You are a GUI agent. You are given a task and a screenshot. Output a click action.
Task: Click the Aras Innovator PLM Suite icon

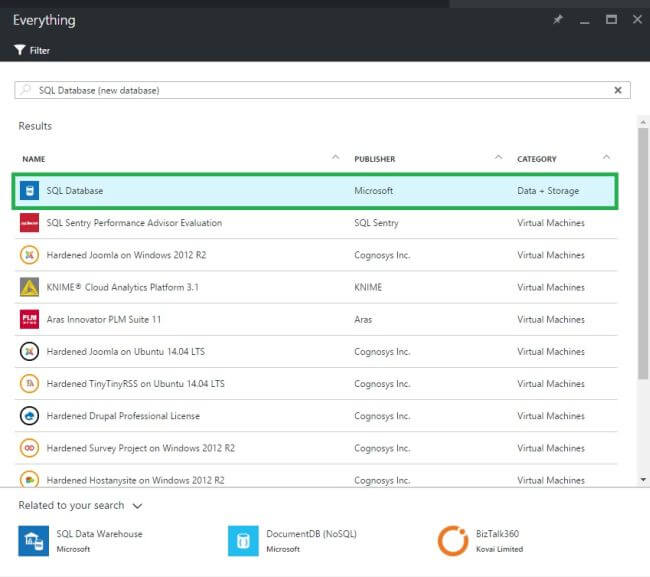[29, 319]
